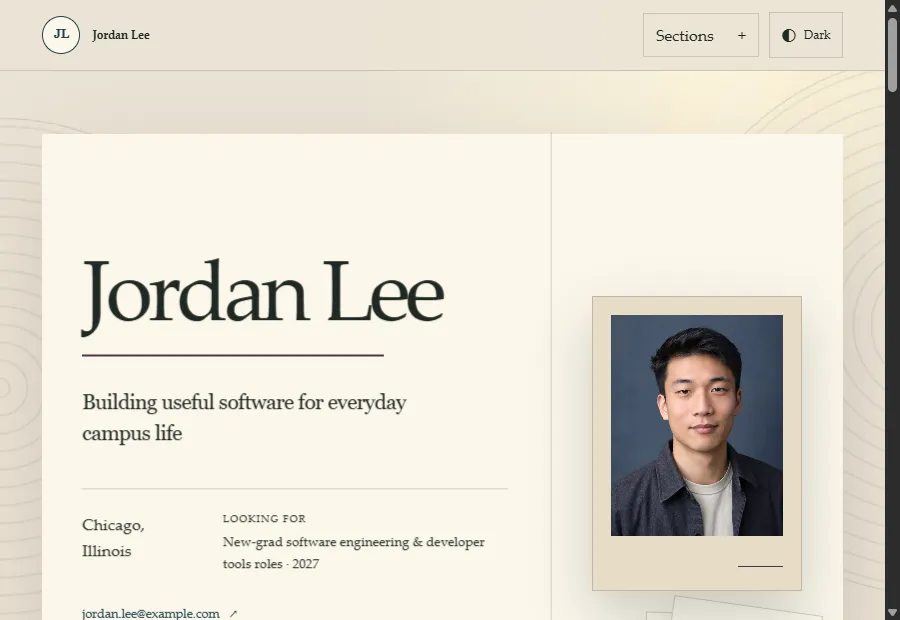This screenshot has height=620, width=900.
Task: Click the arrow icon beside the email
Action: (233, 614)
